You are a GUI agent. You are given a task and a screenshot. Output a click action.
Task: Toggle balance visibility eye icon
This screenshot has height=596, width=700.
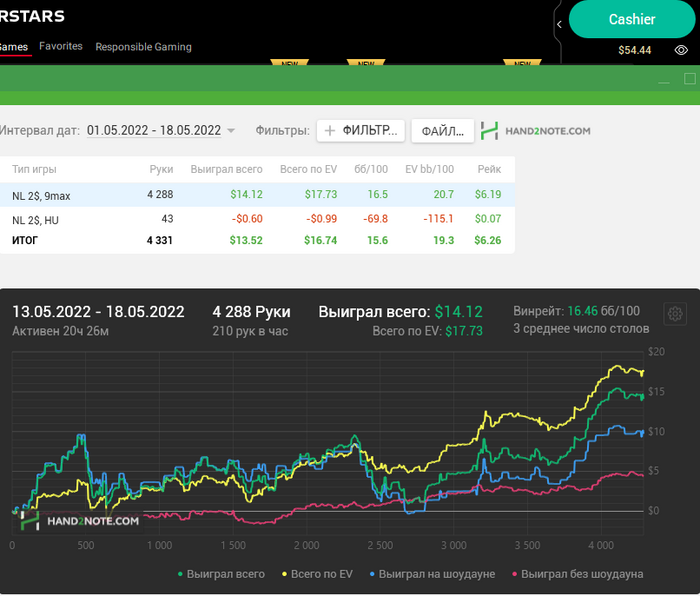click(x=681, y=50)
